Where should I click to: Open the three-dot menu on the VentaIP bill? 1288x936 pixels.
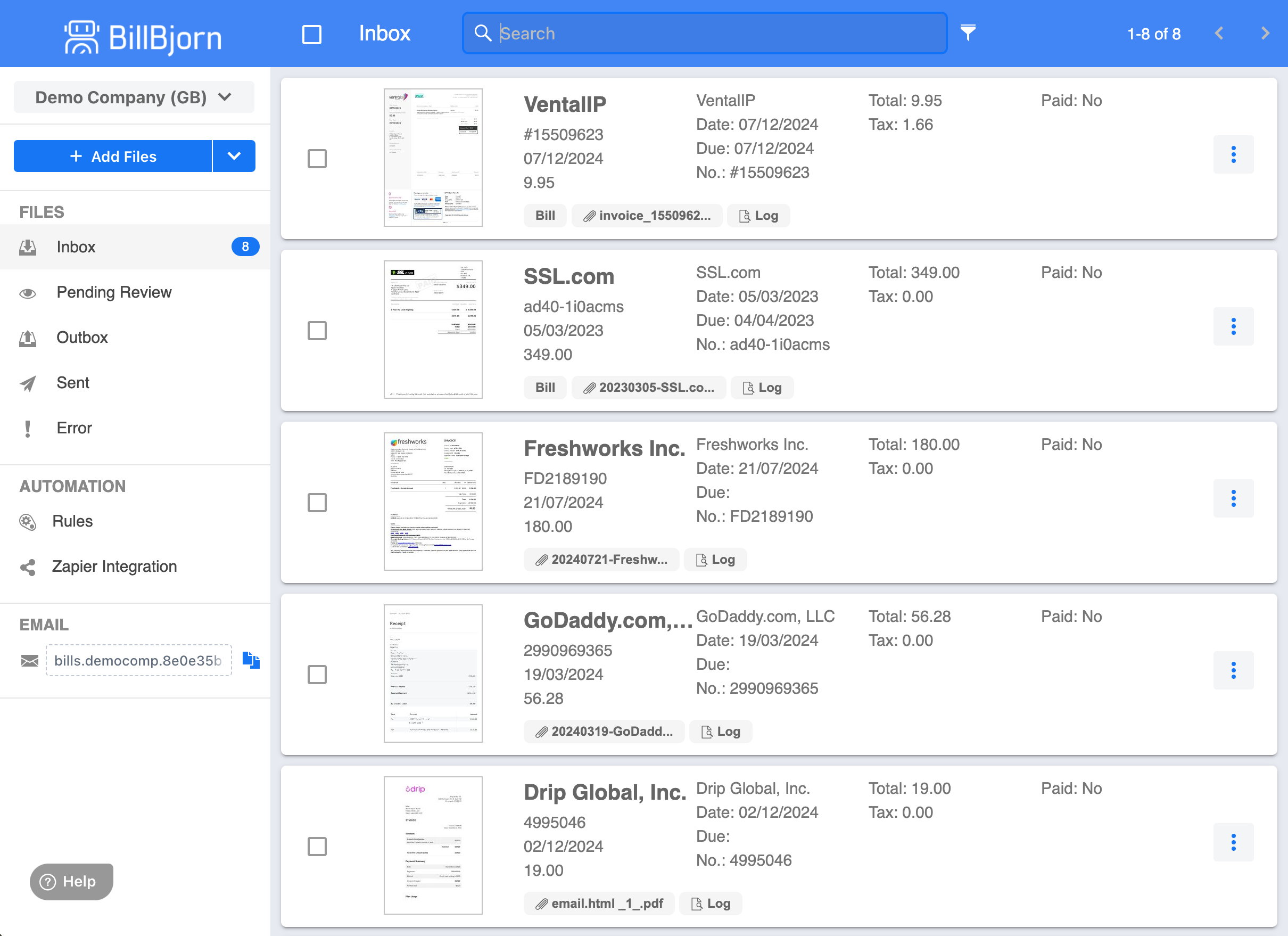coord(1234,154)
